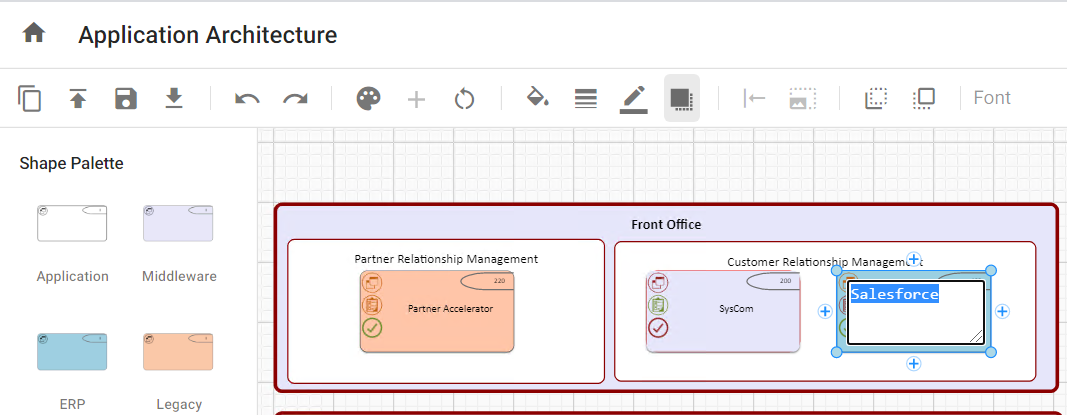Undo the last action
Viewport: 1067px width, 415px height.
point(247,98)
